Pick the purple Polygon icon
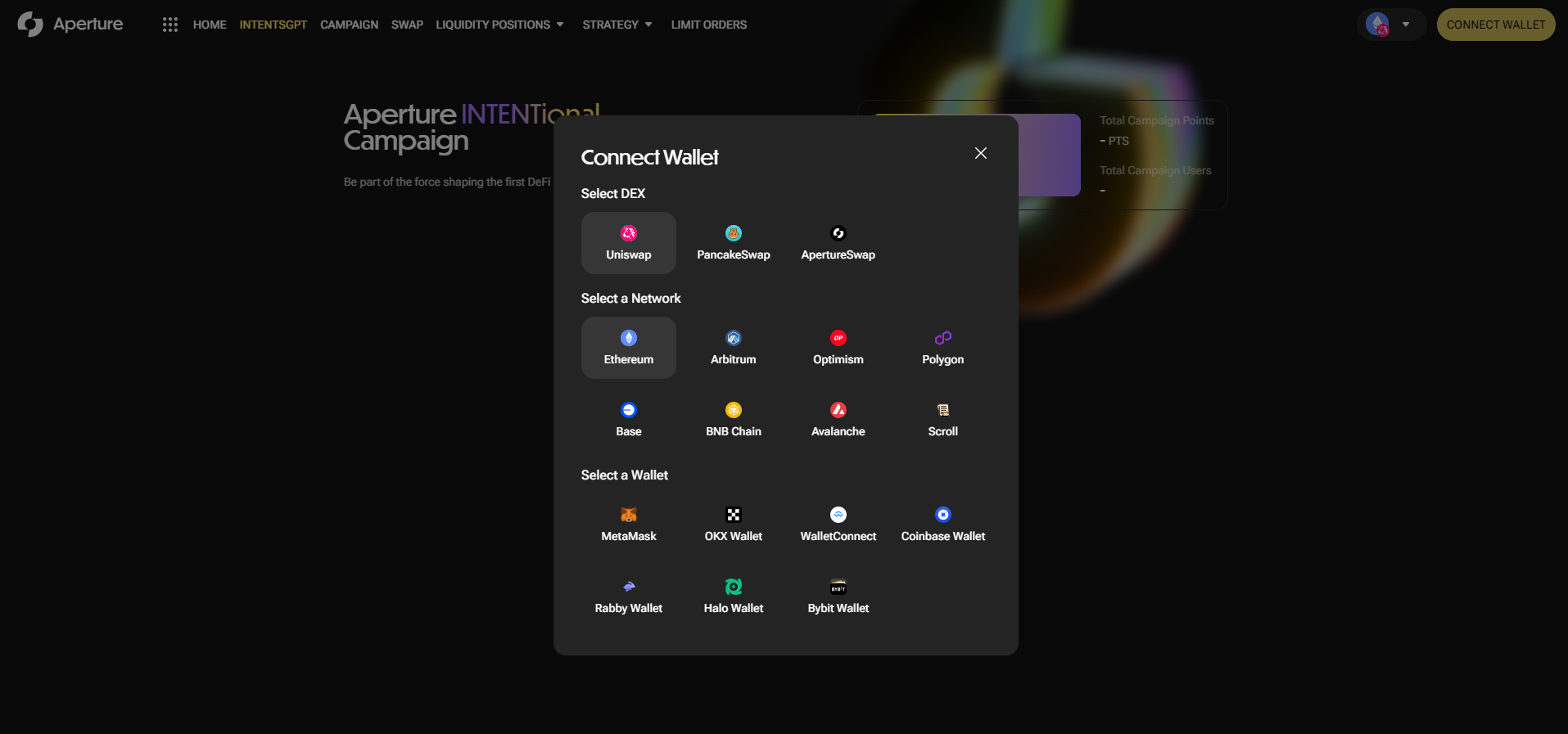Image resolution: width=1568 pixels, height=734 pixels. (943, 338)
